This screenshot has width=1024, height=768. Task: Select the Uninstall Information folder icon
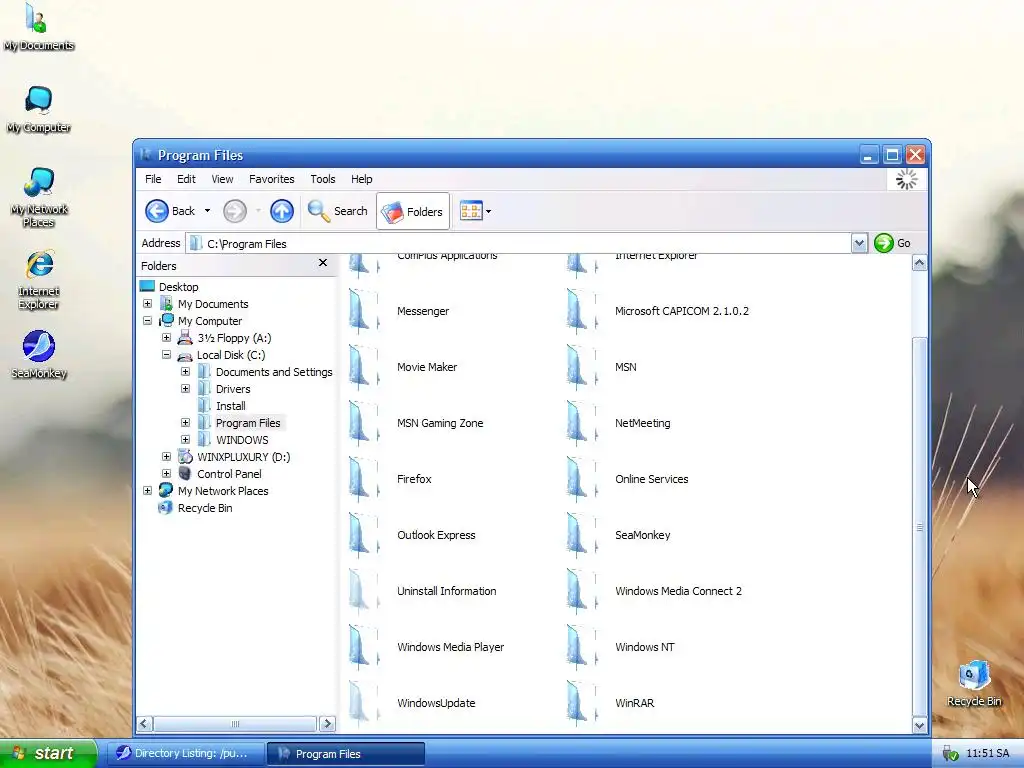tap(364, 591)
